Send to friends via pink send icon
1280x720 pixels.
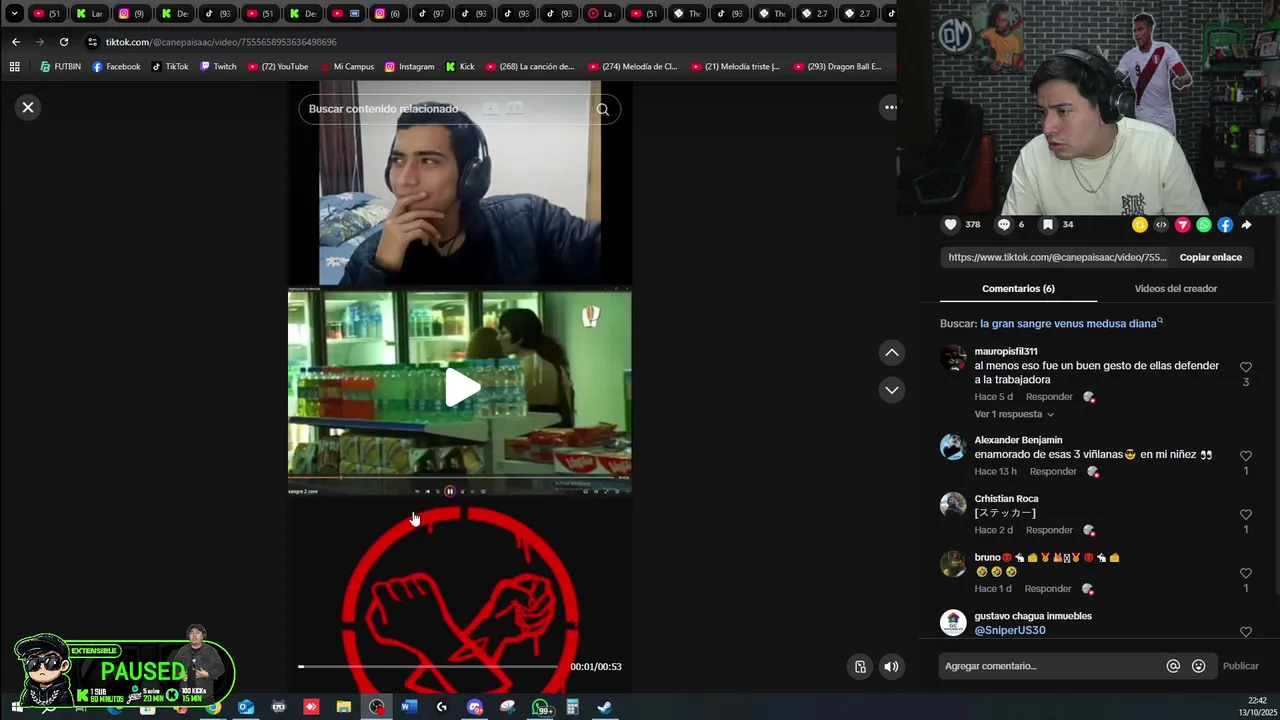point(1182,225)
